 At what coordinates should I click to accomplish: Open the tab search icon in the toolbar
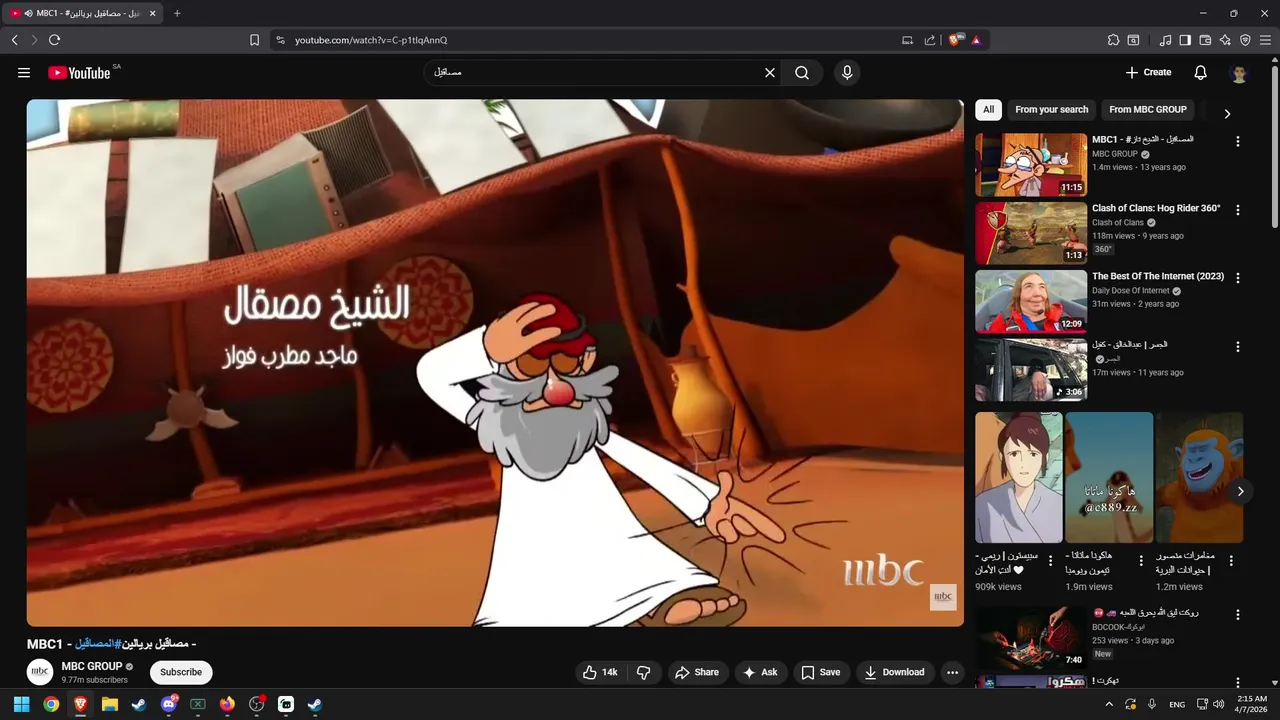click(1133, 40)
